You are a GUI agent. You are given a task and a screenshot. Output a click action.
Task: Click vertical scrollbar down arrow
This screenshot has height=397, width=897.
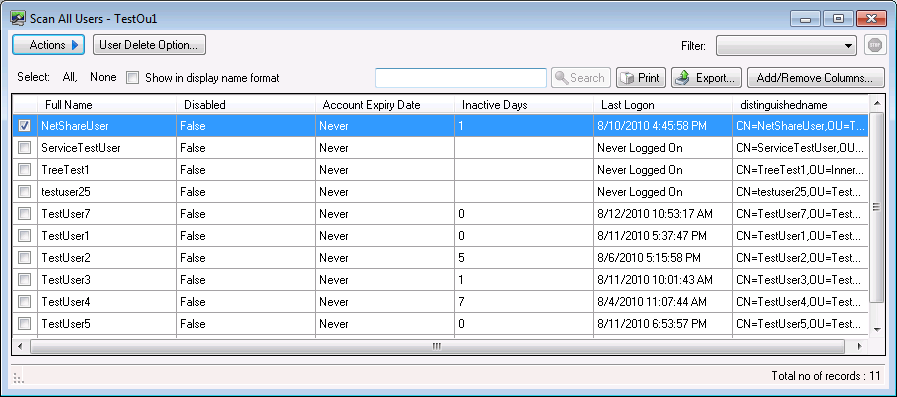[x=876, y=329]
